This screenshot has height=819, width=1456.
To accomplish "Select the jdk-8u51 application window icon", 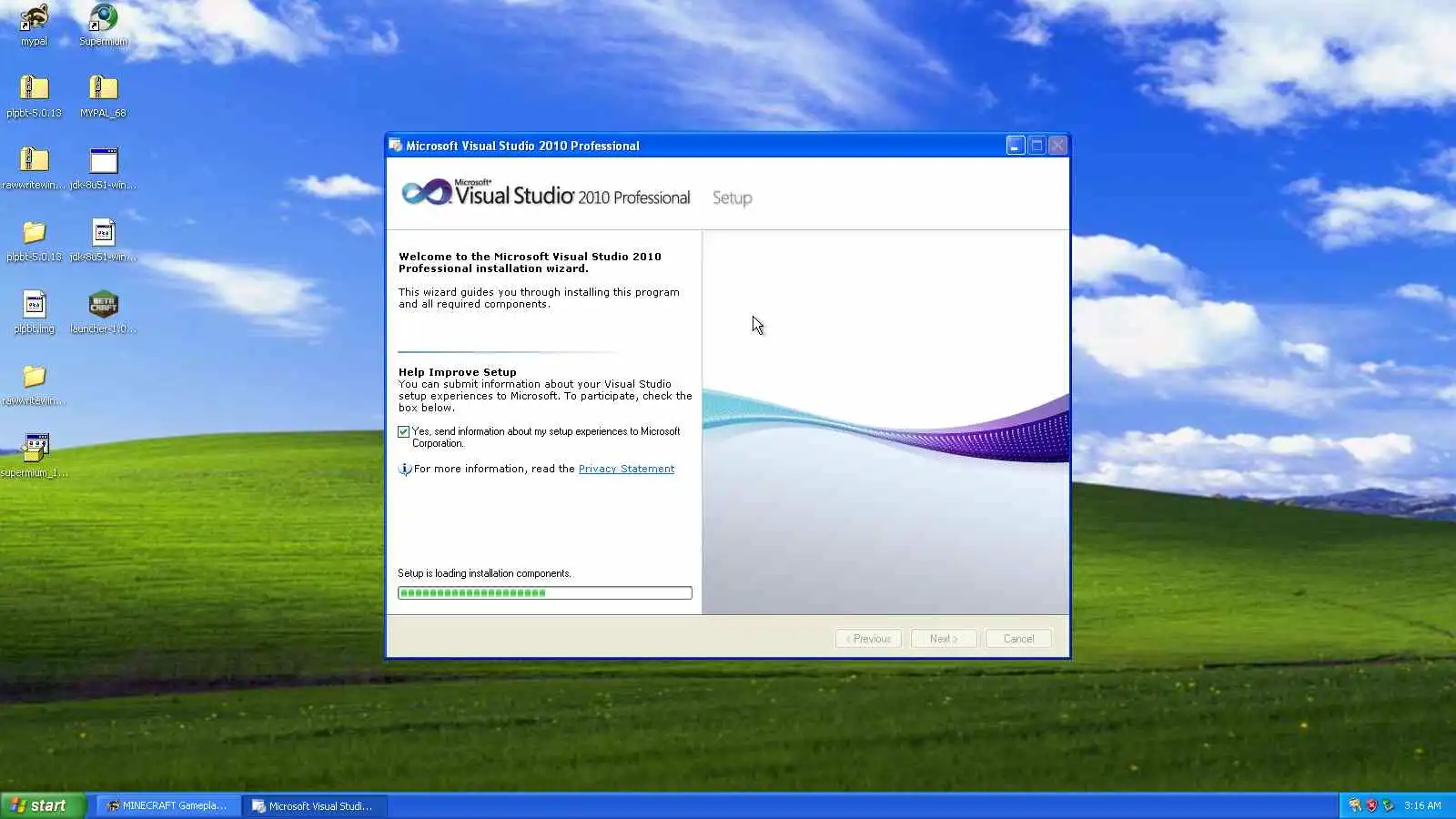I will click(x=103, y=160).
